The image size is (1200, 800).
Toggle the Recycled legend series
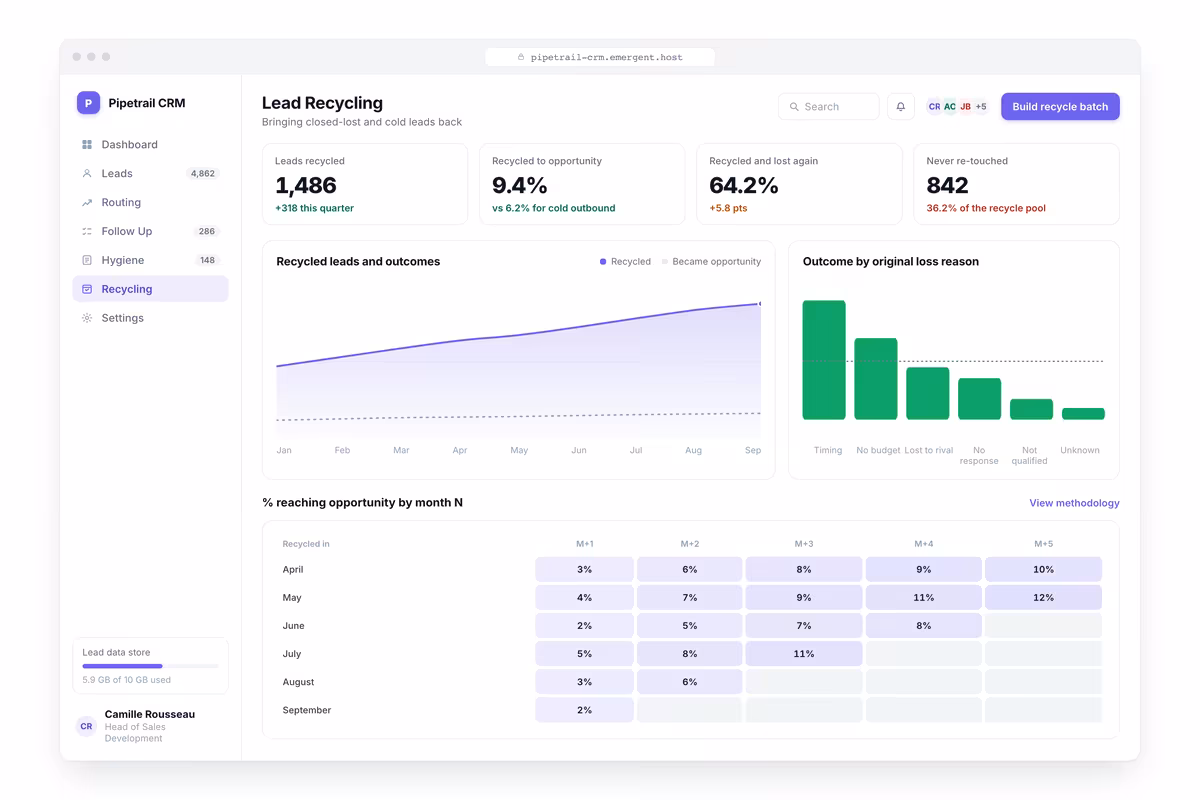[x=625, y=262]
